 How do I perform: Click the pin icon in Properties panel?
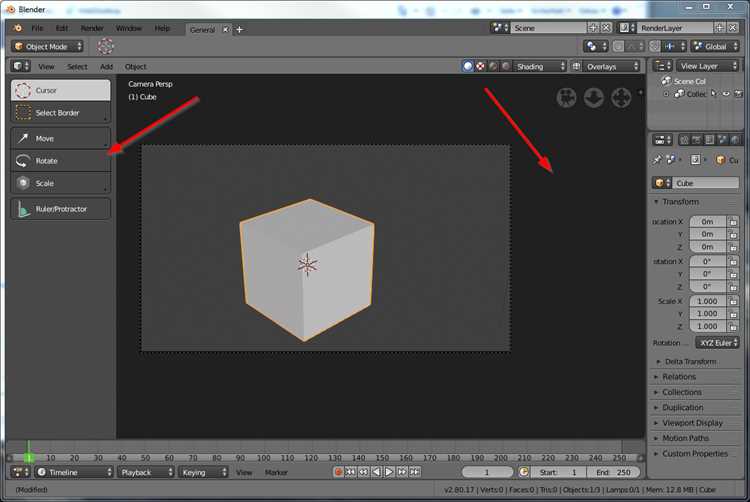[658, 160]
